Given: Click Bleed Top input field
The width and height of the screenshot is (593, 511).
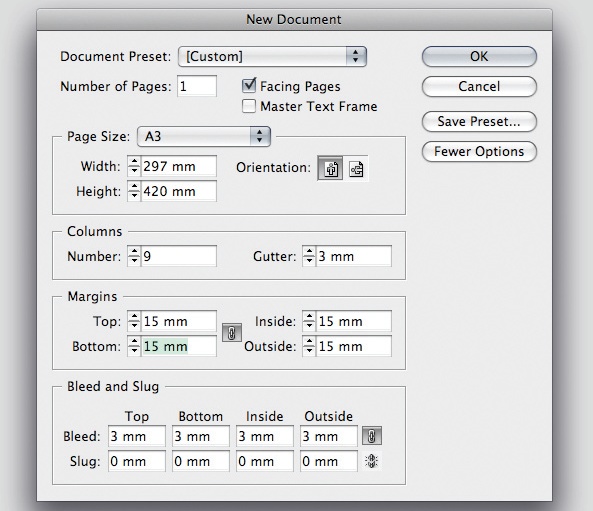Looking at the screenshot, I should [x=137, y=436].
